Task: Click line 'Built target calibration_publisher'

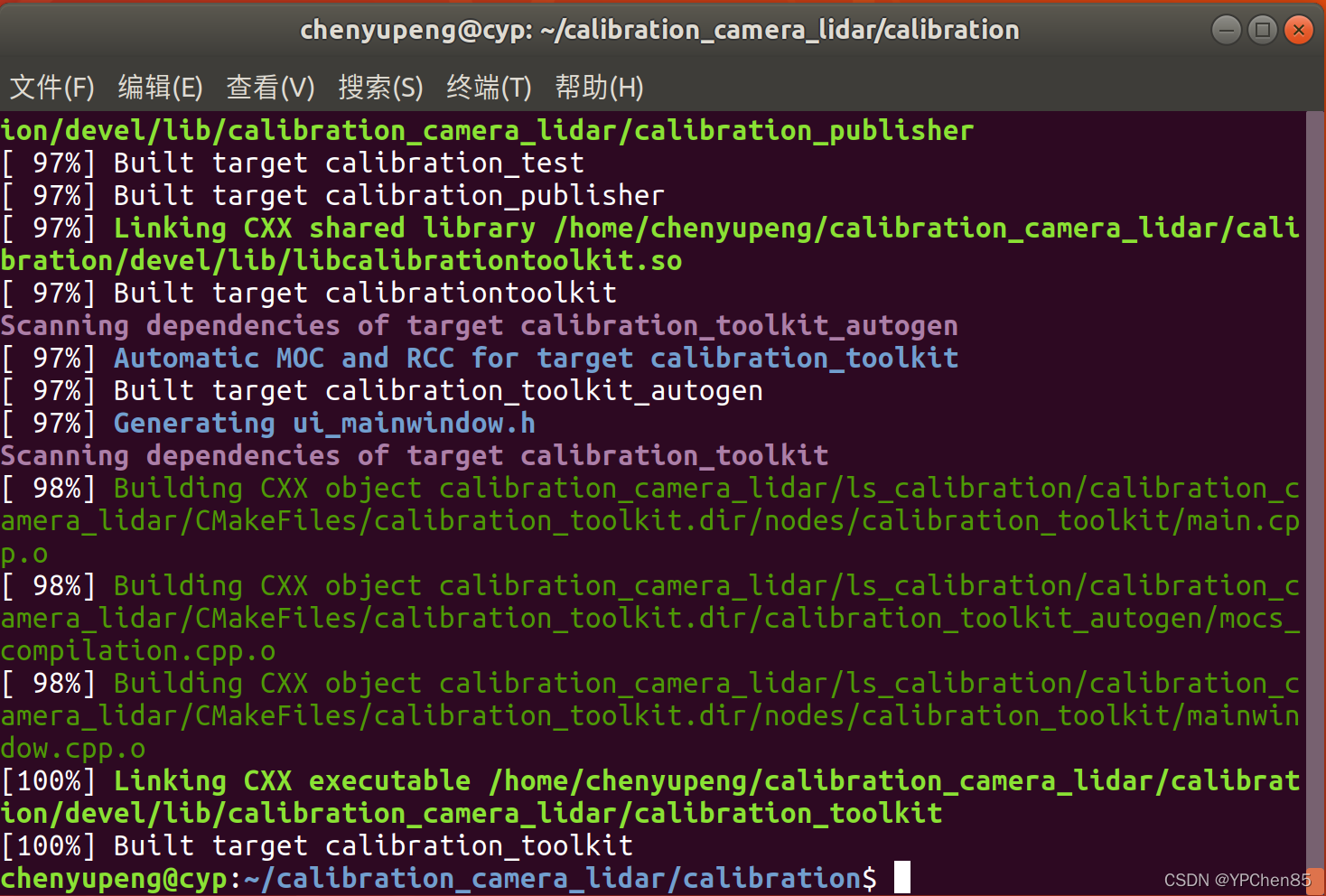Action: point(332,196)
